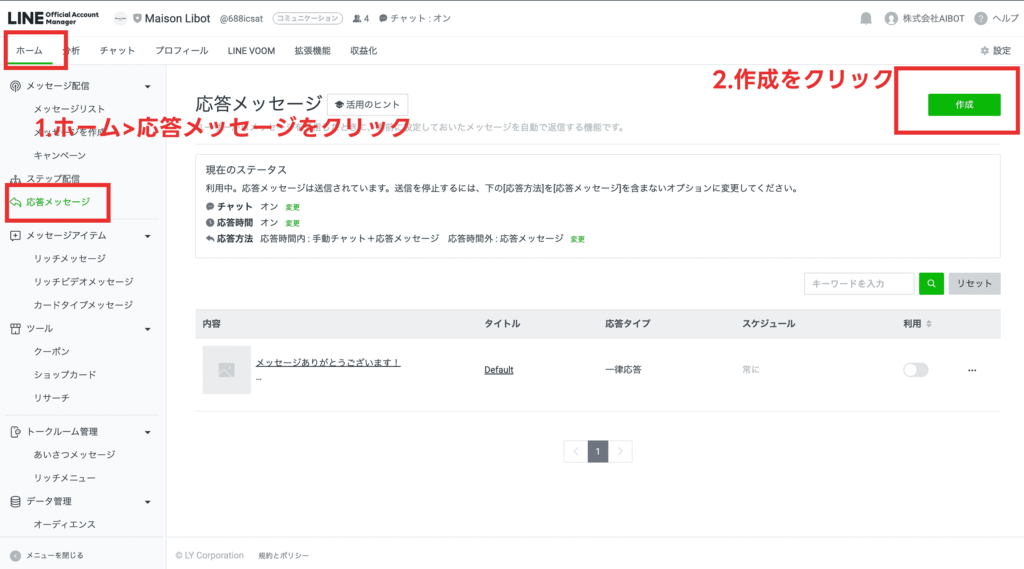This screenshot has width=1024, height=569.
Task: Click the account avatar for 株式会社AIBOT
Action: (x=891, y=18)
